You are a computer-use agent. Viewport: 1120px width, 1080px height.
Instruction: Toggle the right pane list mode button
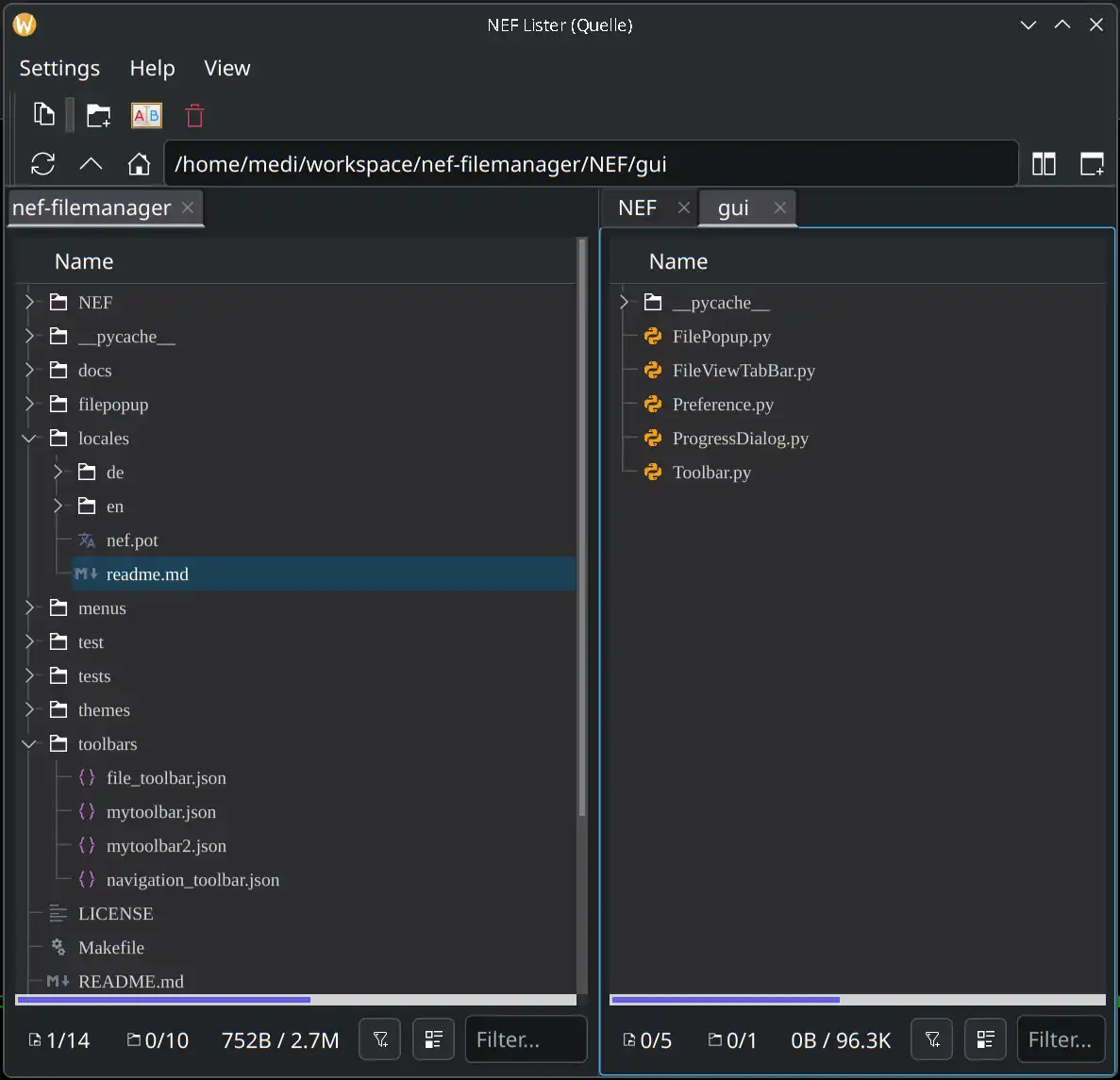click(x=985, y=1039)
